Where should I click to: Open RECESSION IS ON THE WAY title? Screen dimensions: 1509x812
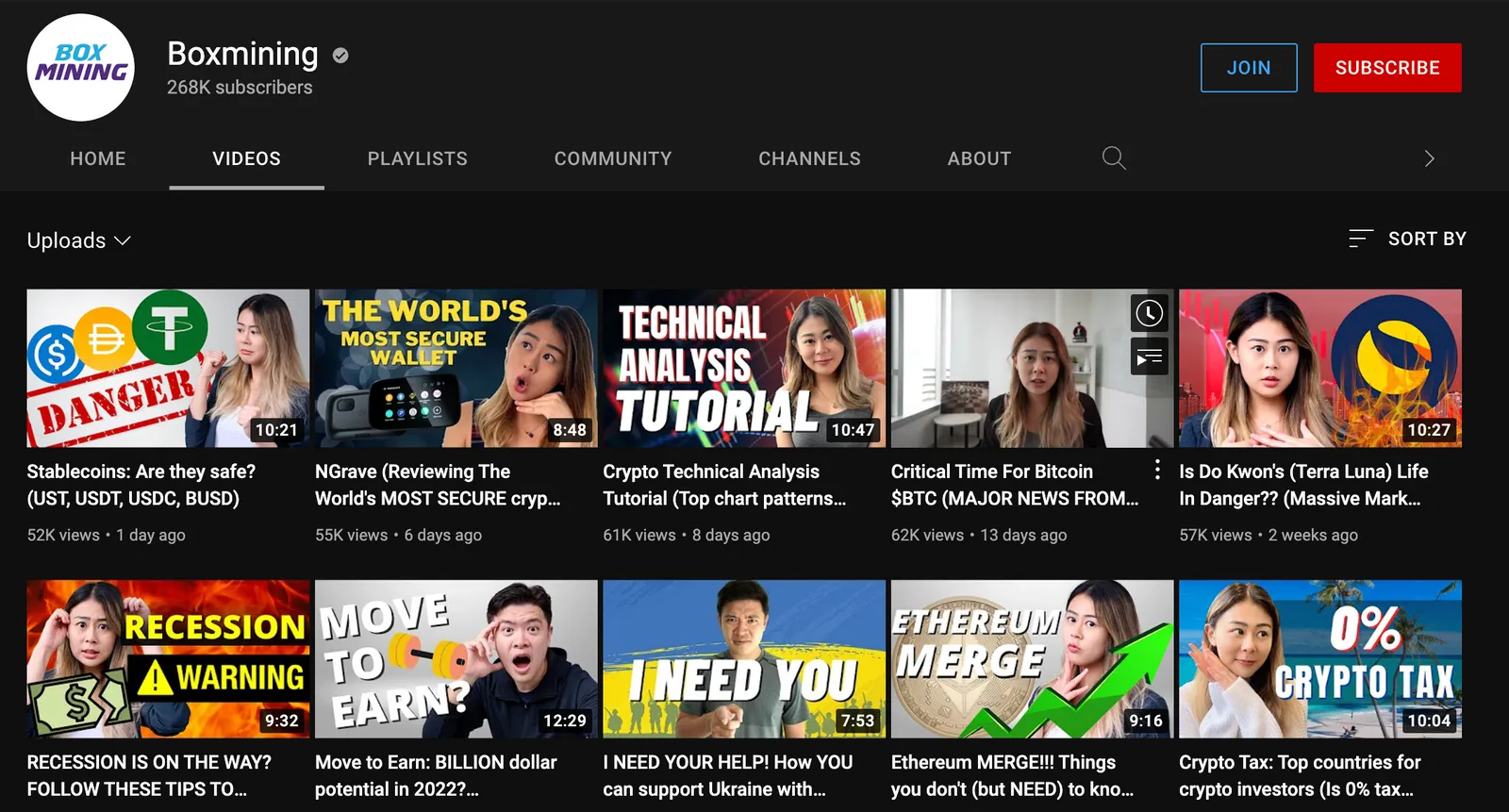[149, 775]
